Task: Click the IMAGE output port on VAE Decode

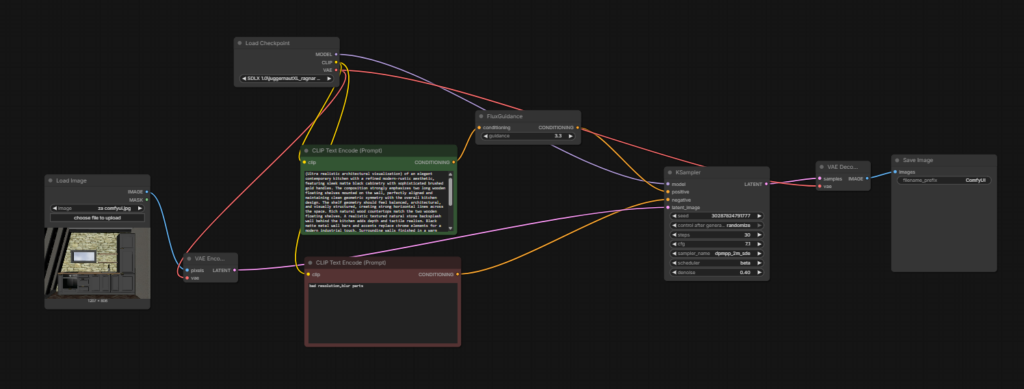Action: coord(867,178)
